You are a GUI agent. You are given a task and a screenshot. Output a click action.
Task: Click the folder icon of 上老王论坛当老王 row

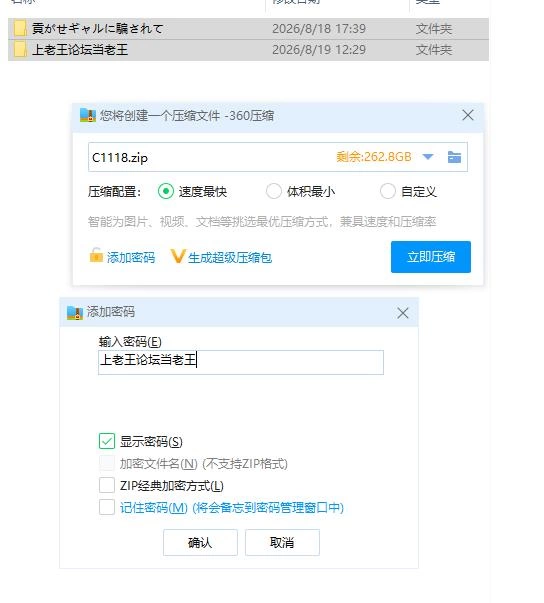click(20, 50)
